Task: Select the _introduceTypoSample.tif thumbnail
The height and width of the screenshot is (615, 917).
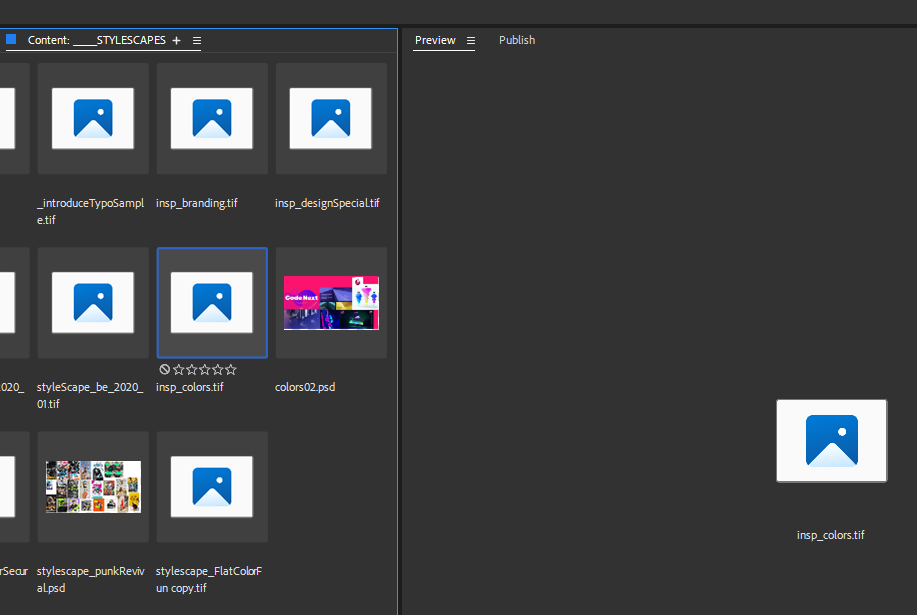Action: 92,118
